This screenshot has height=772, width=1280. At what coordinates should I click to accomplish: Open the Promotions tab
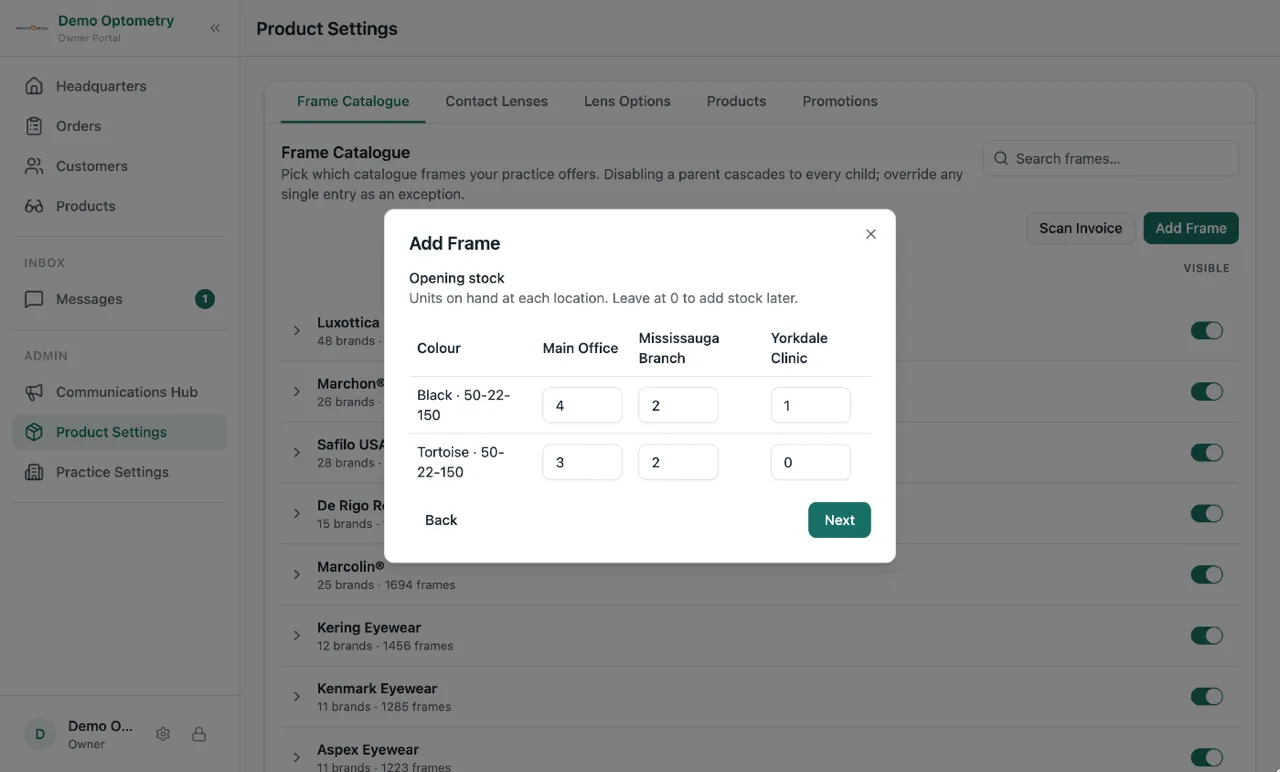click(x=840, y=101)
